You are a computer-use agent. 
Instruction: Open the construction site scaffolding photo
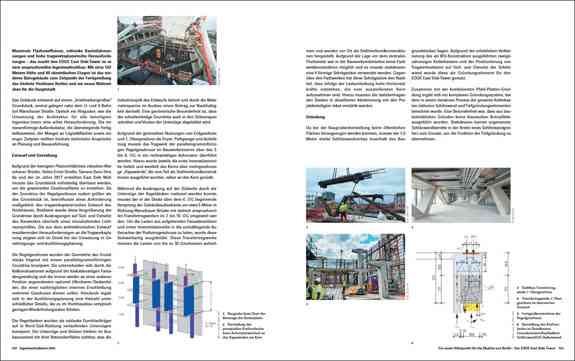[x=356, y=267]
